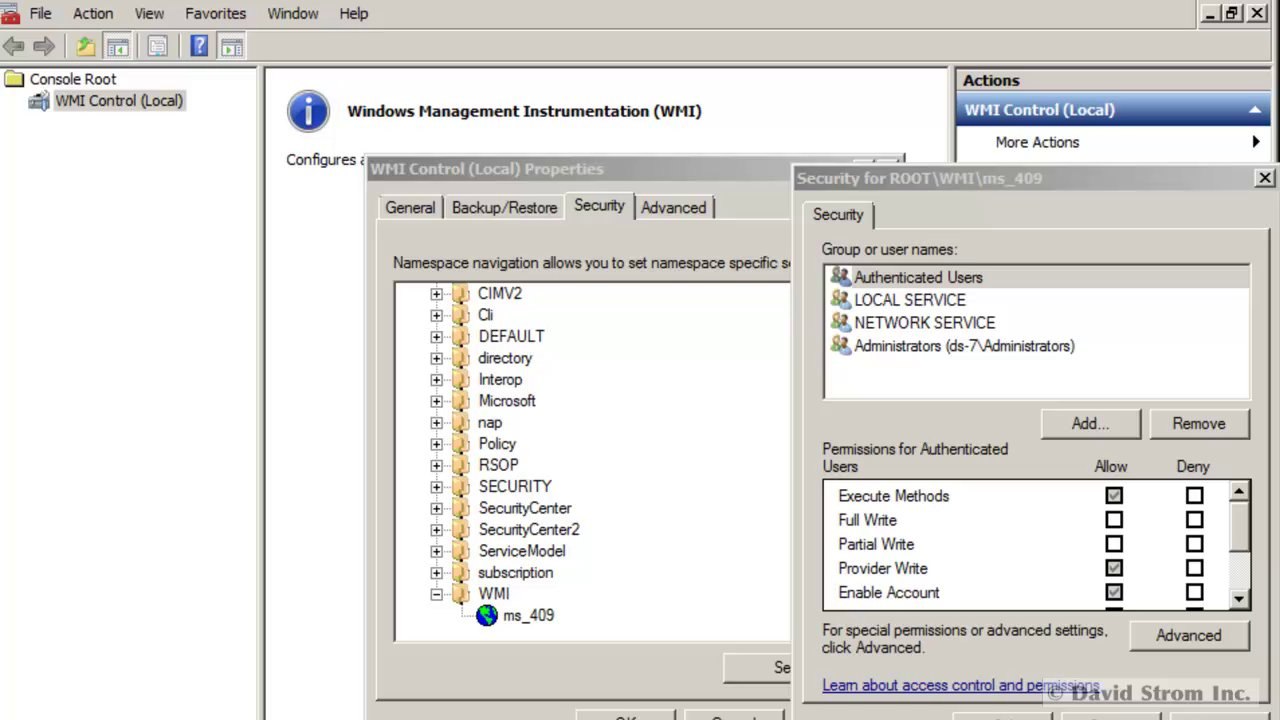Viewport: 1280px width, 720px height.
Task: Collapse the WMI namespace node
Action: coord(436,594)
